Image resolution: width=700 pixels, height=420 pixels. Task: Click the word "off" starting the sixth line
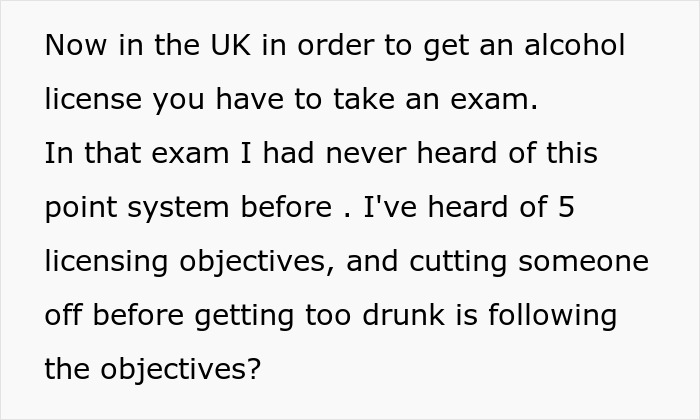pos(62,316)
